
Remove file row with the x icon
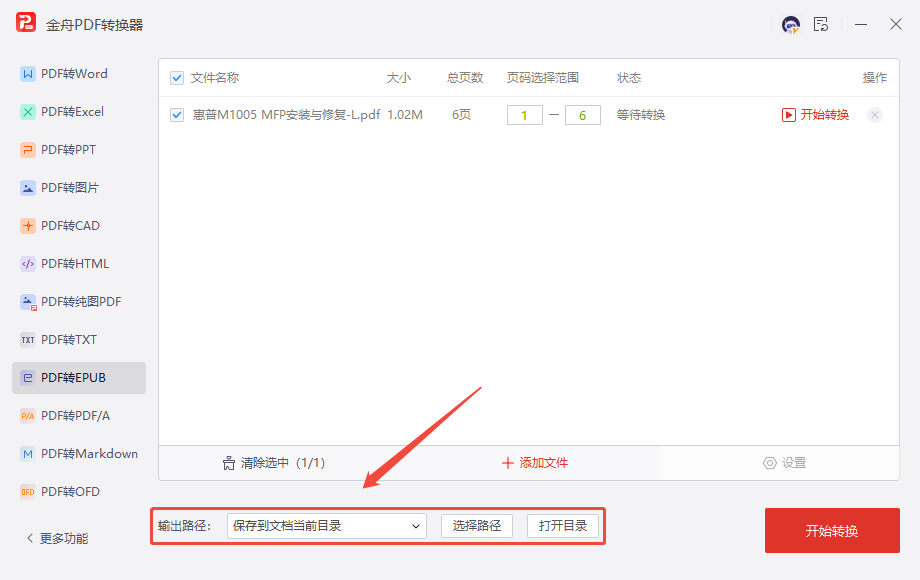[875, 115]
